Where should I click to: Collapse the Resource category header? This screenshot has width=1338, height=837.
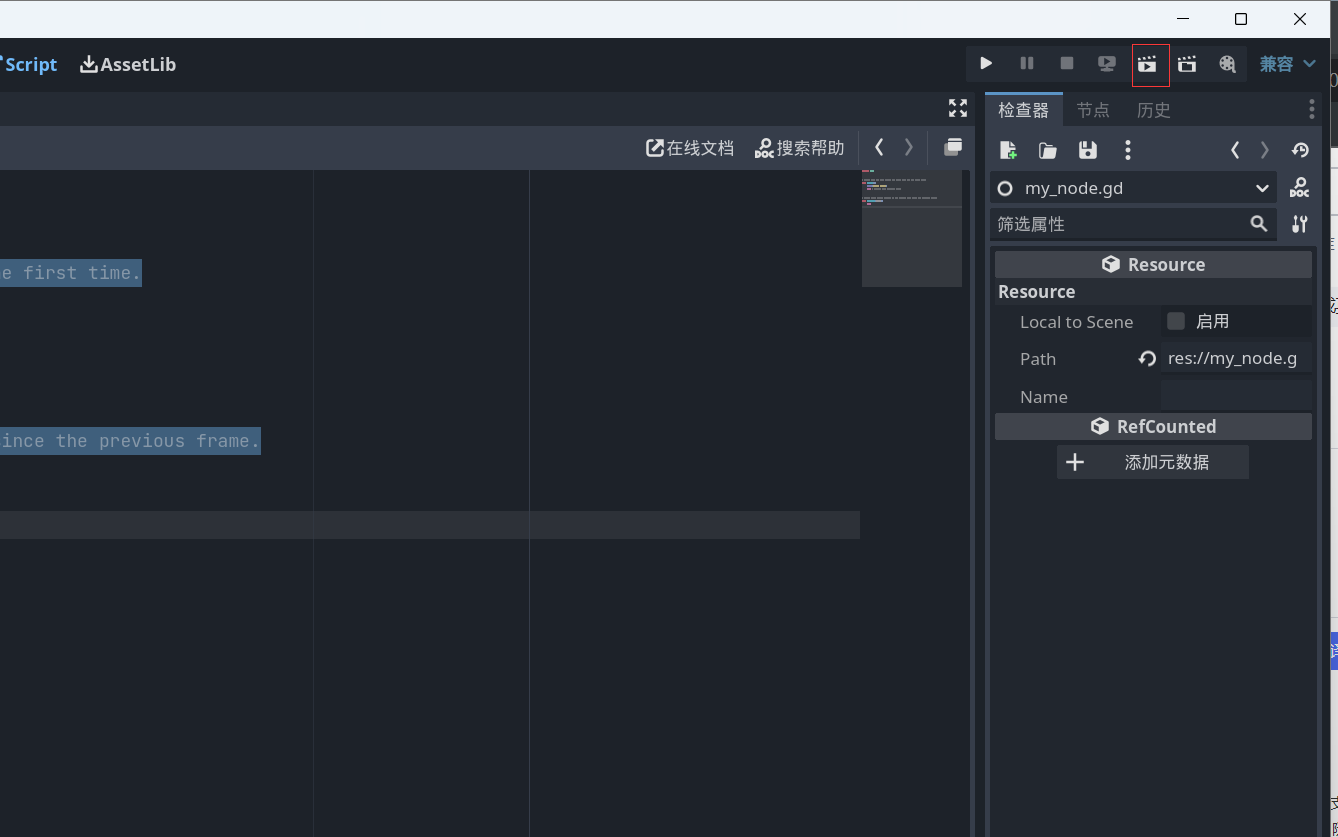tap(1153, 264)
